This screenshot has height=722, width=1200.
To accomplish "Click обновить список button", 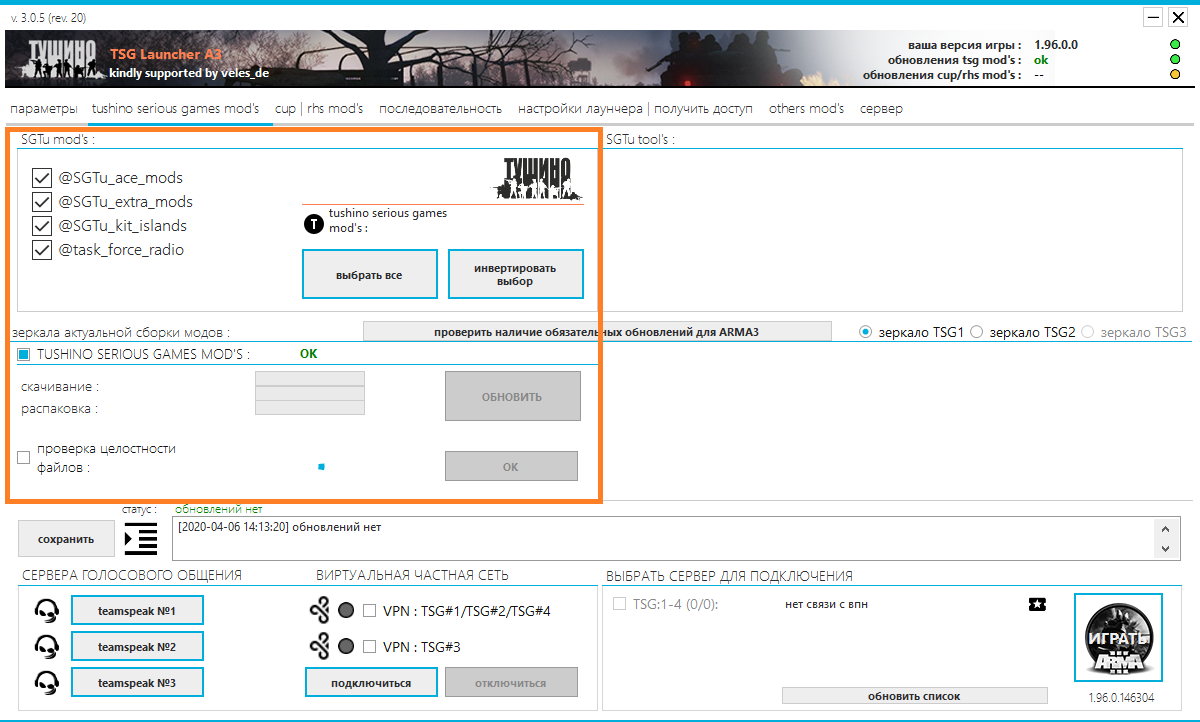I will (x=914, y=695).
